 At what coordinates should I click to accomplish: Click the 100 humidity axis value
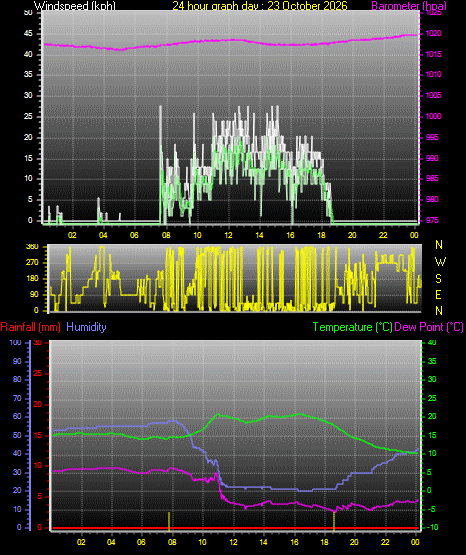(x=16, y=343)
